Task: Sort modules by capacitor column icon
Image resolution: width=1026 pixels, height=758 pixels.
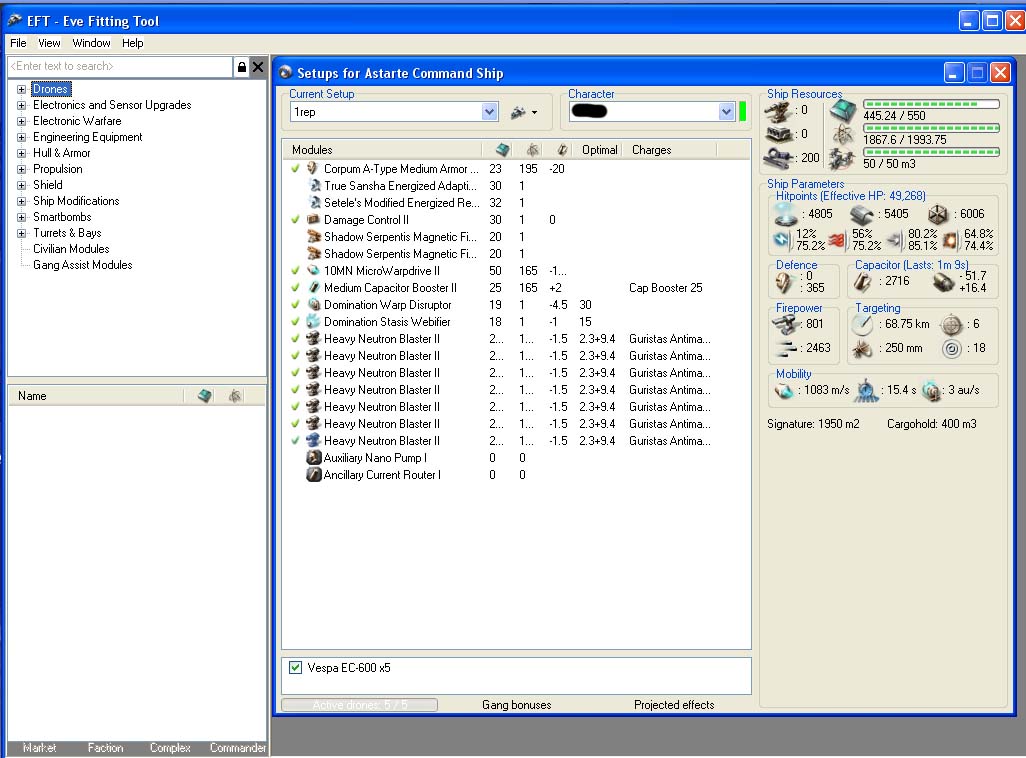Action: click(x=561, y=150)
